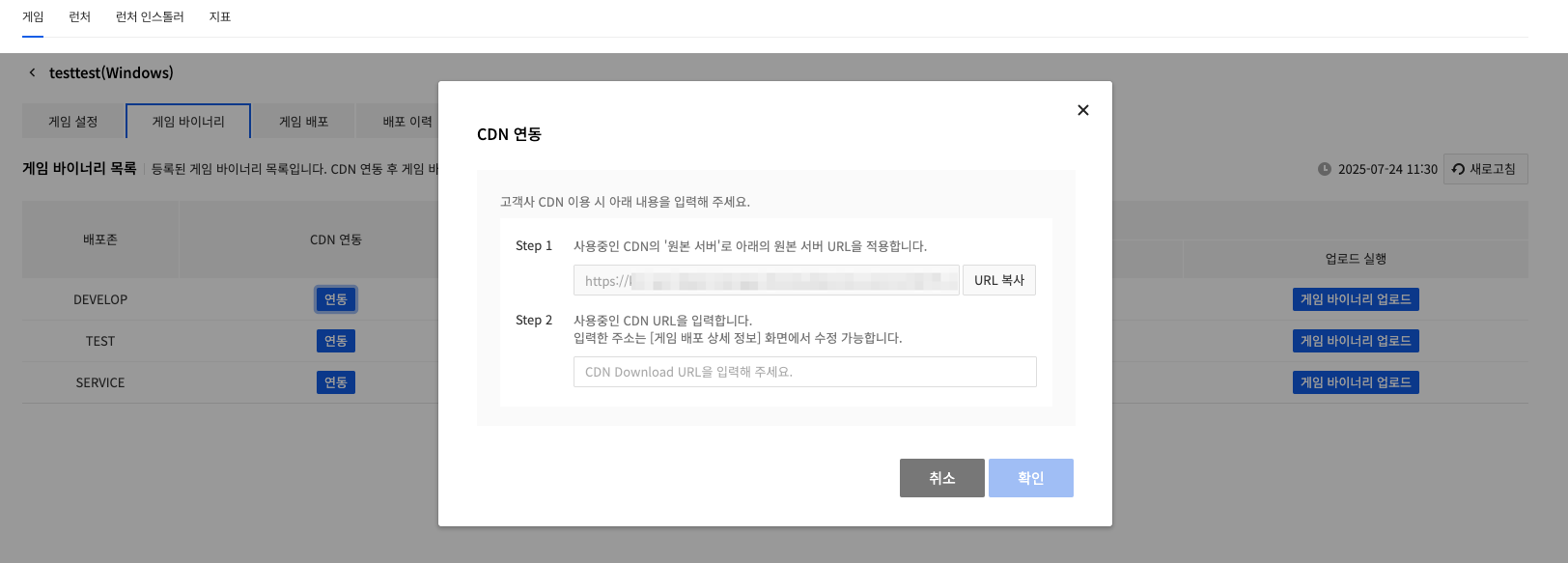
Task: Click the CDN 연동 column header
Action: (x=336, y=239)
